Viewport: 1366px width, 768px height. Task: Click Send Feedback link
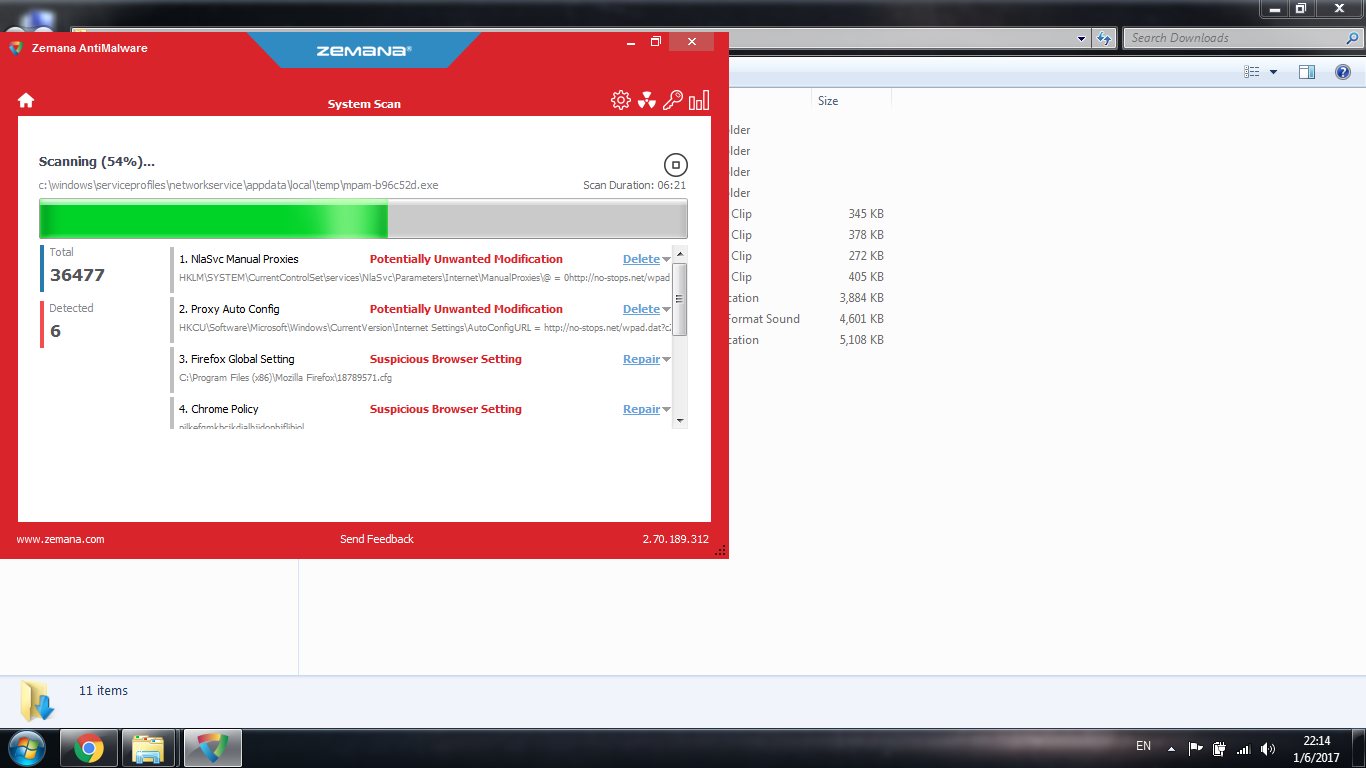tap(377, 539)
